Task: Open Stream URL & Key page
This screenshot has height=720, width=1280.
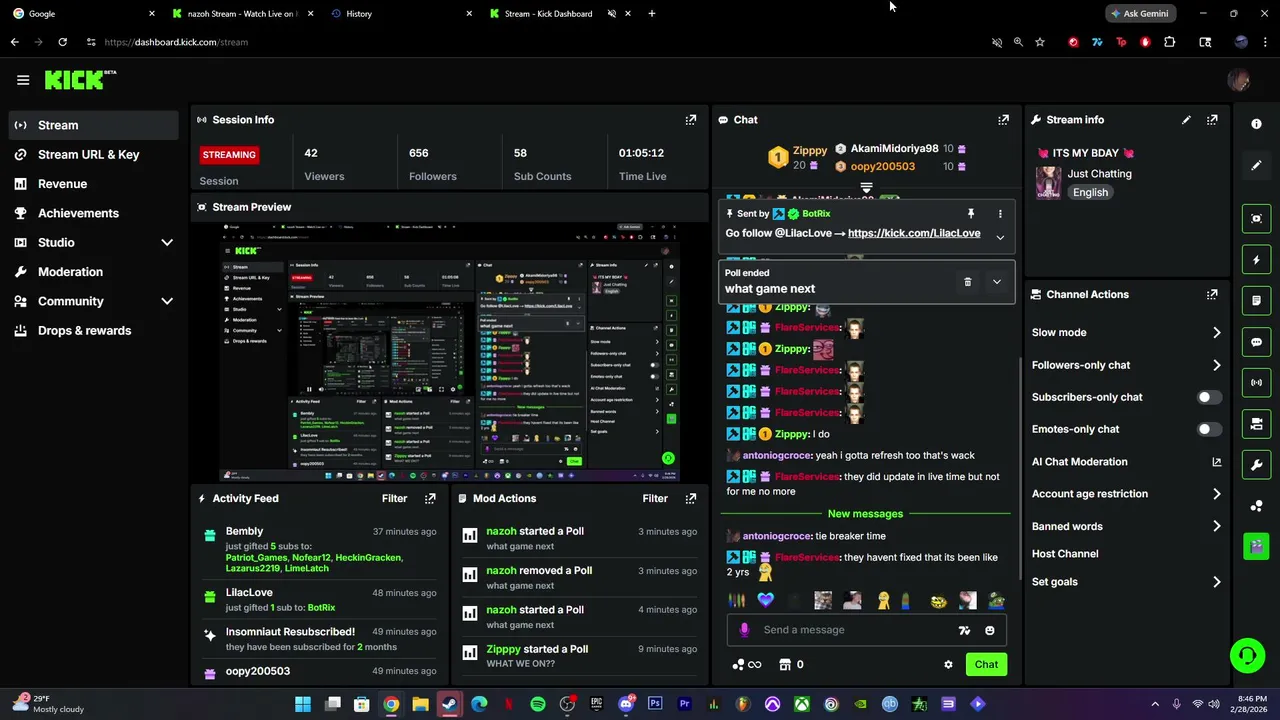Action: pyautogui.click(x=94, y=154)
